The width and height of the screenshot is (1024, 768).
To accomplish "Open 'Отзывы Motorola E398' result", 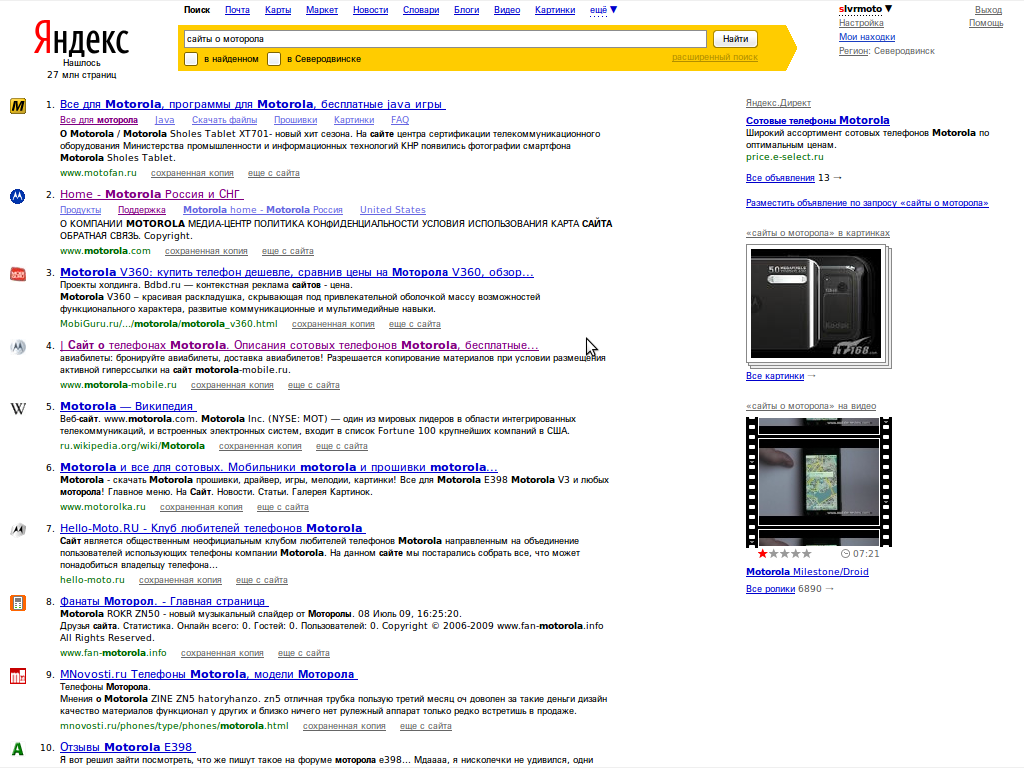I will click(127, 747).
